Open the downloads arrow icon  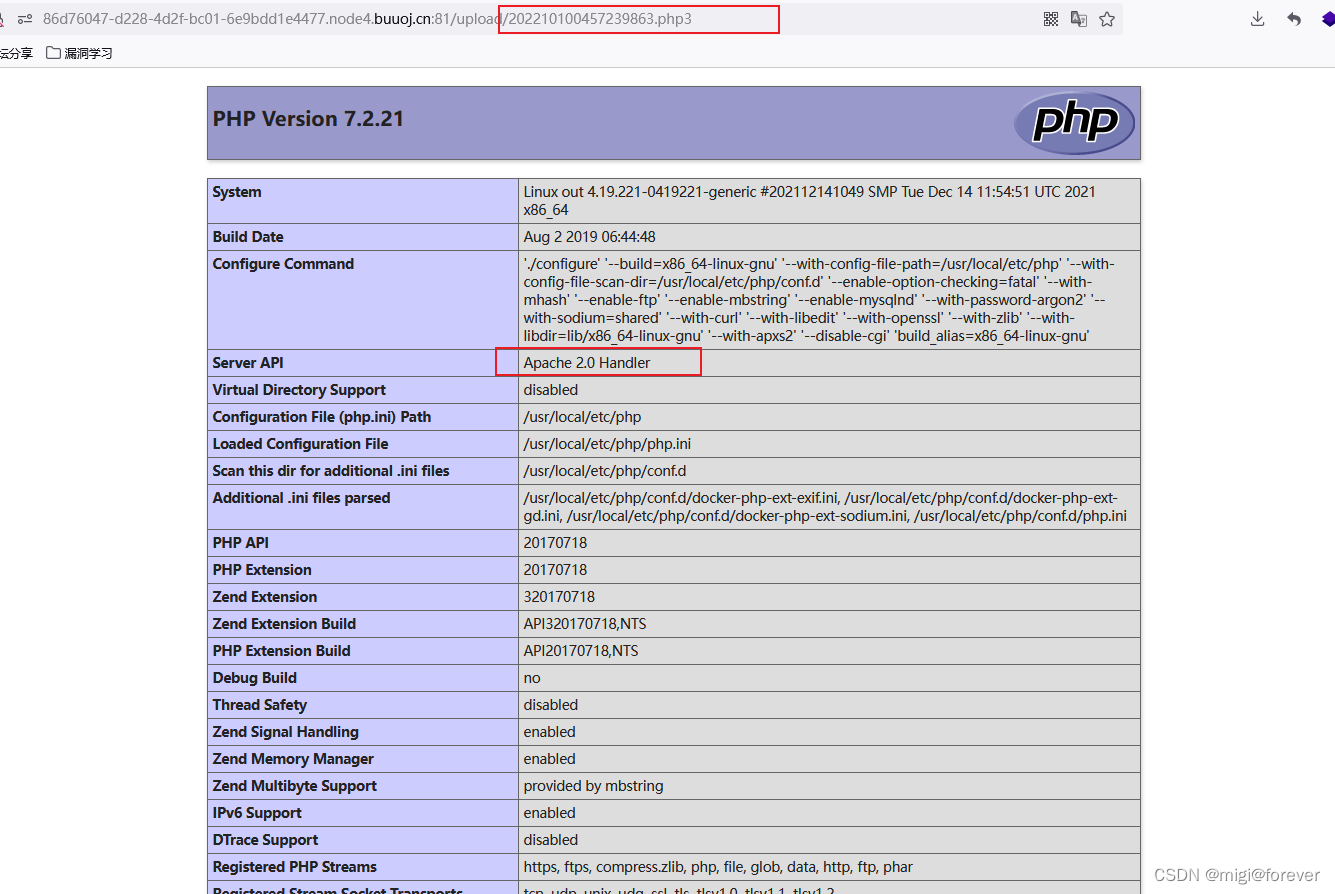[x=1258, y=19]
